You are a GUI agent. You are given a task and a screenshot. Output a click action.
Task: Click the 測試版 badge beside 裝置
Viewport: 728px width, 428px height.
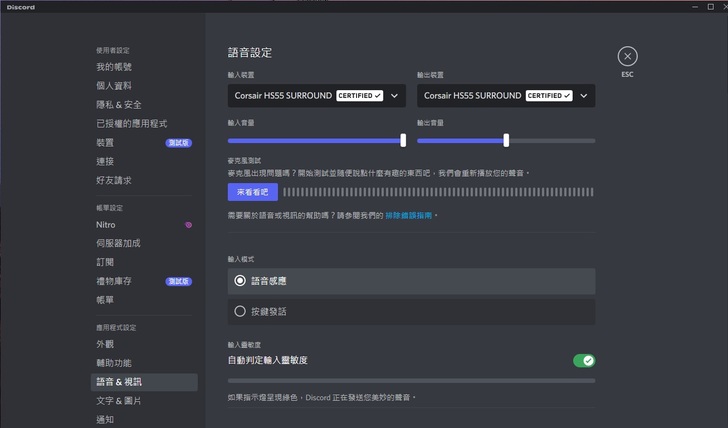(178, 143)
